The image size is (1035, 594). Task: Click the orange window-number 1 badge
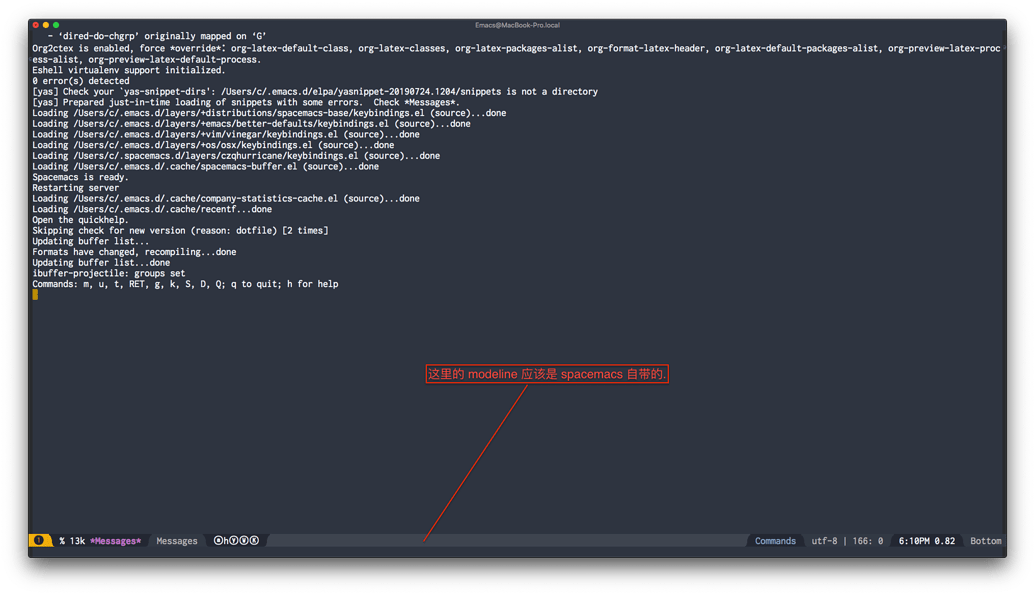[38, 540]
